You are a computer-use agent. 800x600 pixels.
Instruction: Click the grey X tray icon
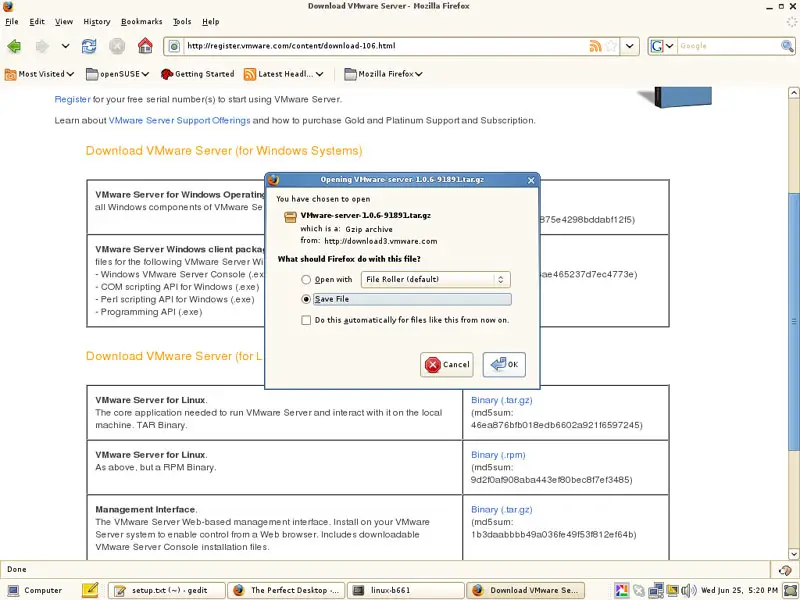pos(638,590)
